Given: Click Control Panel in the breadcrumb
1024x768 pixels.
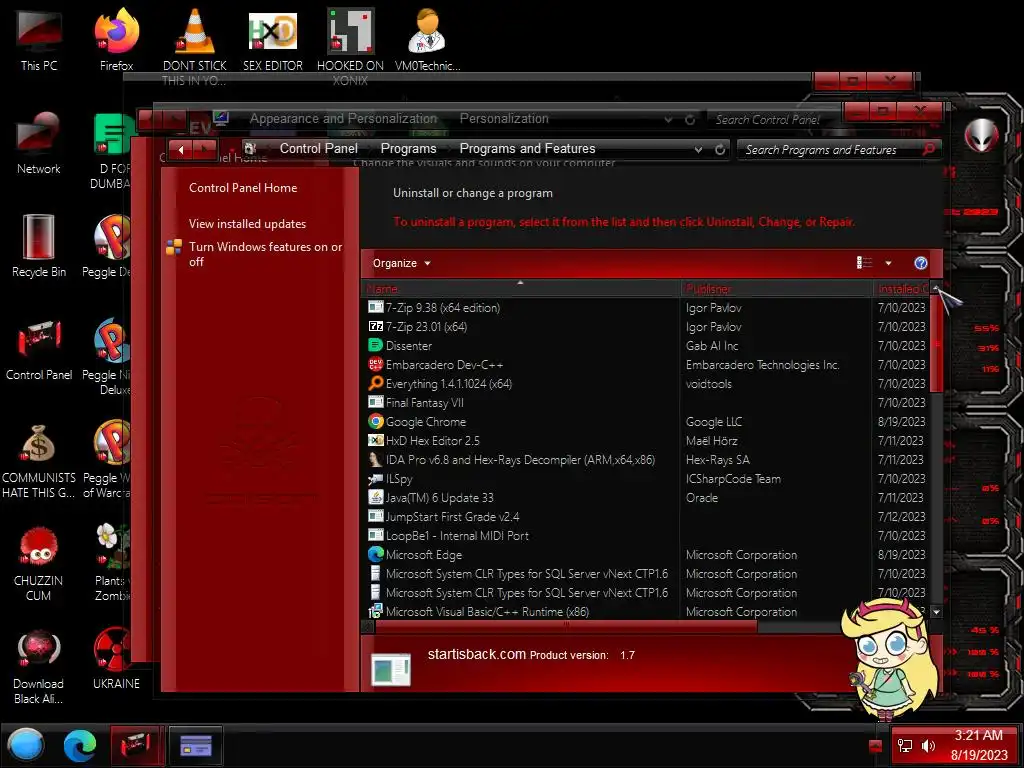Looking at the screenshot, I should point(319,149).
